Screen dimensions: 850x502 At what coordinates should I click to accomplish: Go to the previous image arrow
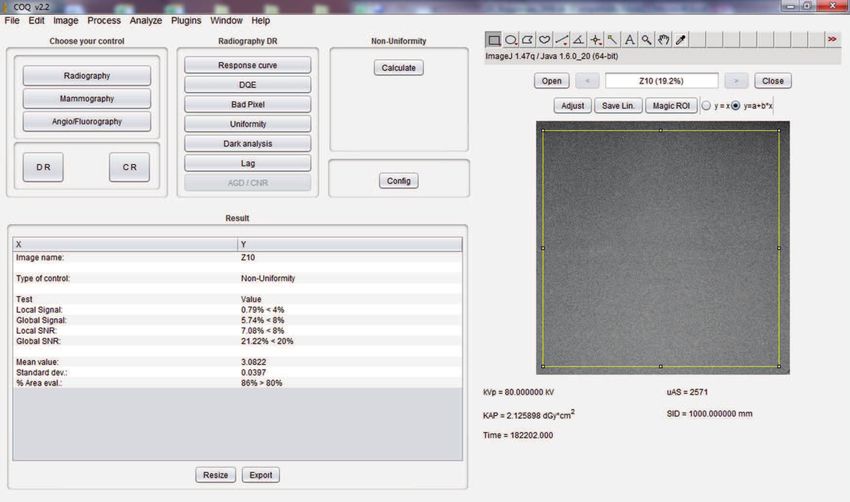click(587, 81)
